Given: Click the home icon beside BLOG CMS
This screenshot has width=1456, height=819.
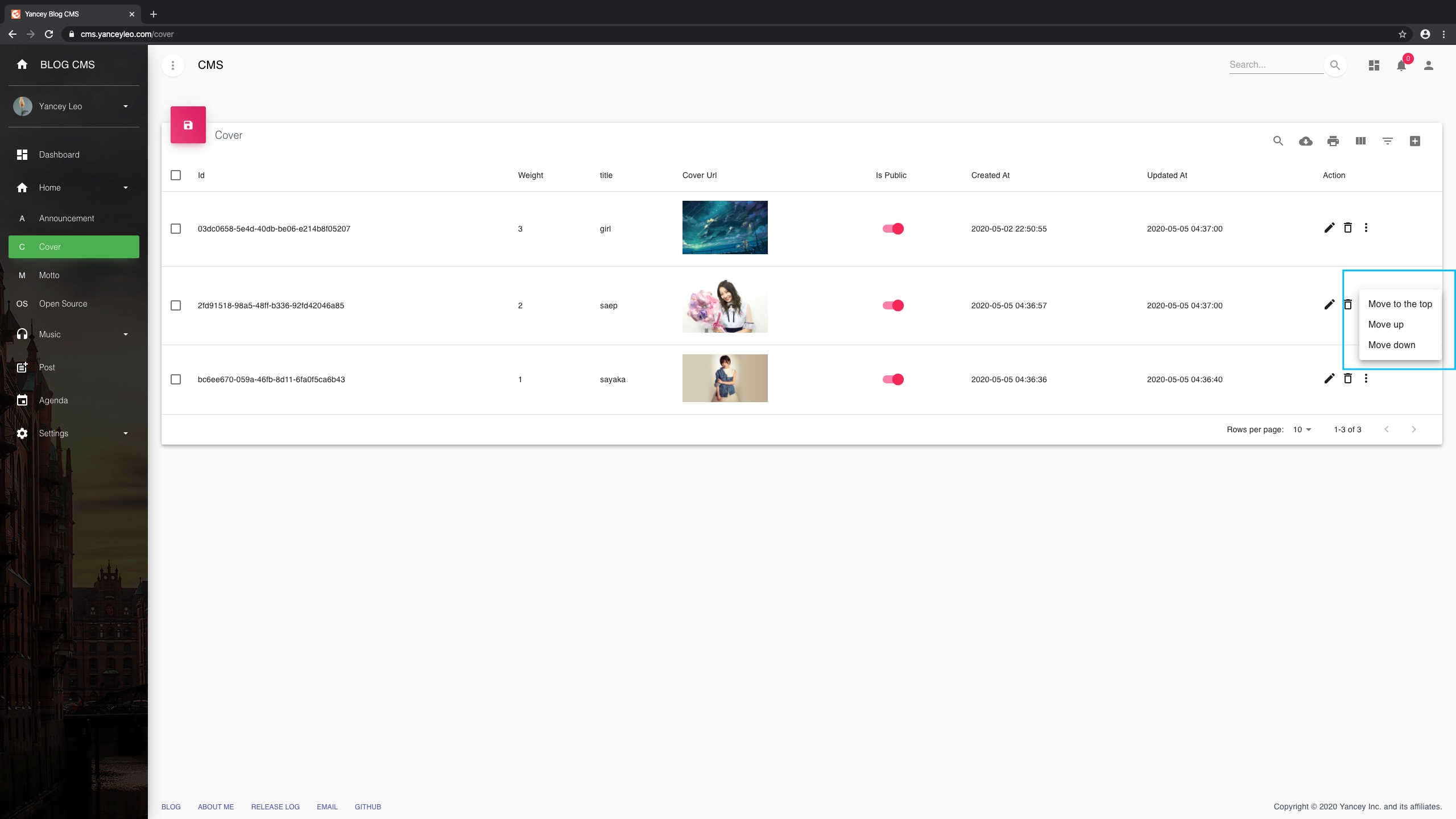Looking at the screenshot, I should [x=22, y=64].
